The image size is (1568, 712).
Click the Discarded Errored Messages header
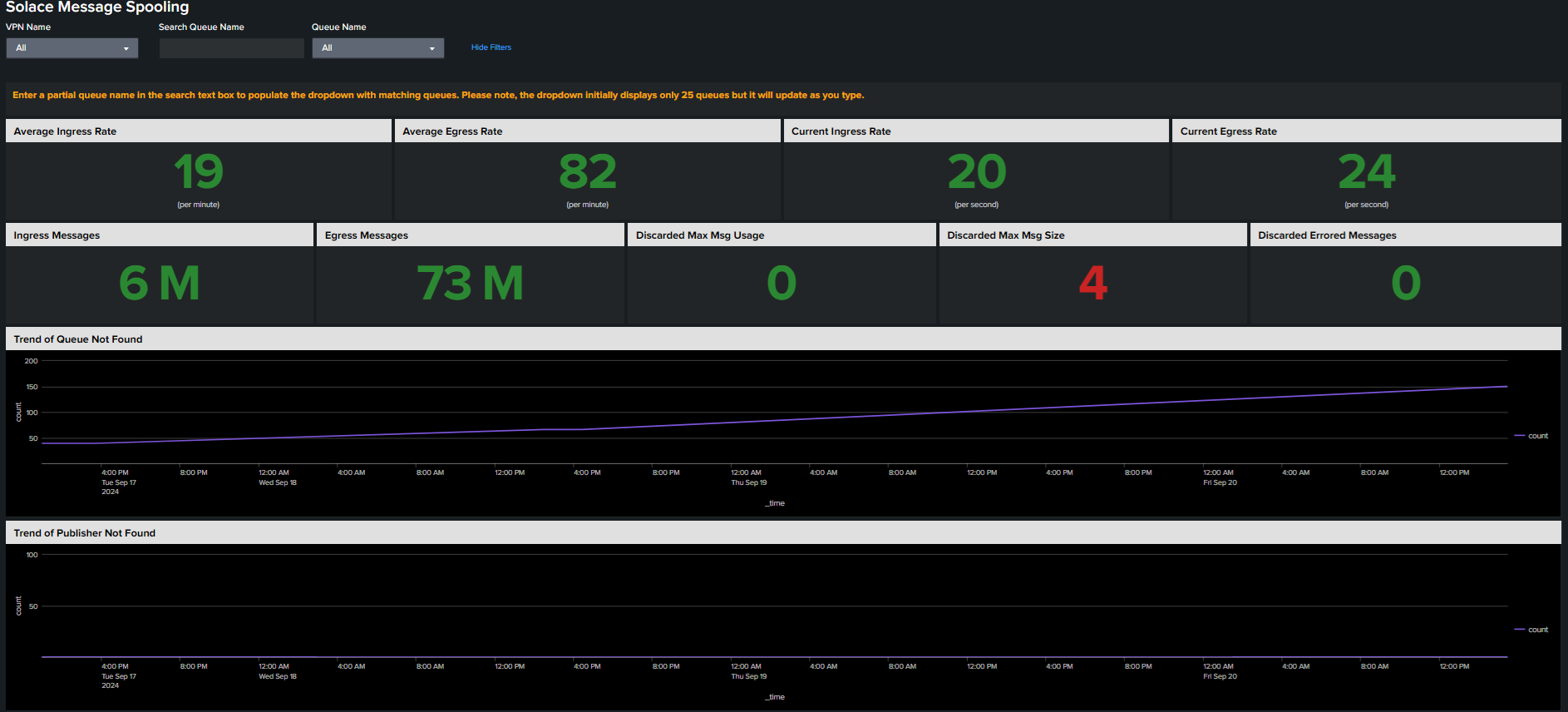point(1406,235)
